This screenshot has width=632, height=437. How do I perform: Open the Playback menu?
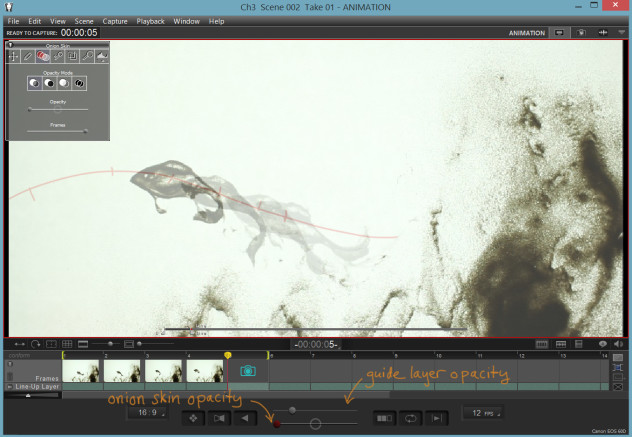150,21
